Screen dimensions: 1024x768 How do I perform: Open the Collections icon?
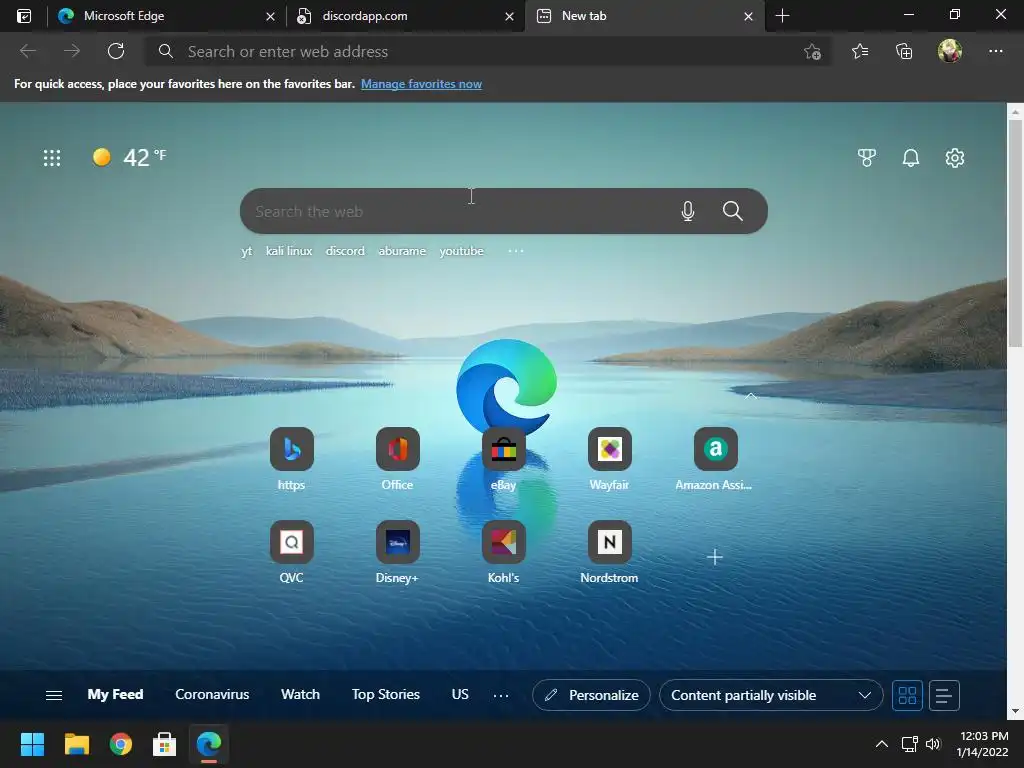(904, 51)
